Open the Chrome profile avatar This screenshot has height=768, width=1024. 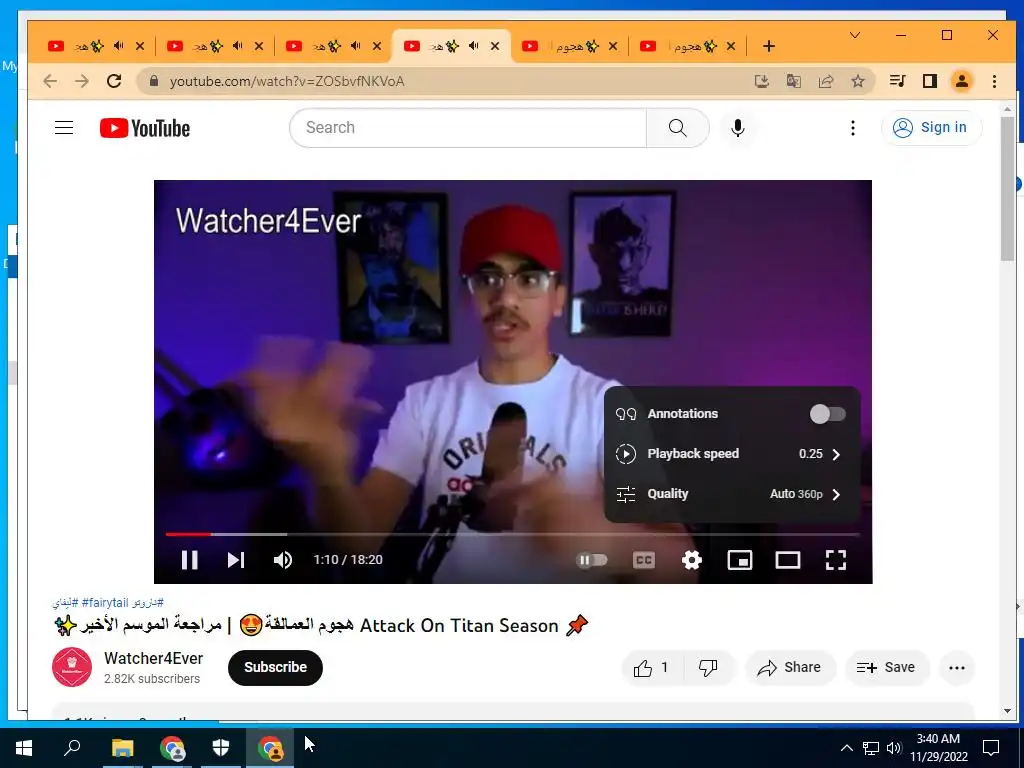tap(962, 81)
